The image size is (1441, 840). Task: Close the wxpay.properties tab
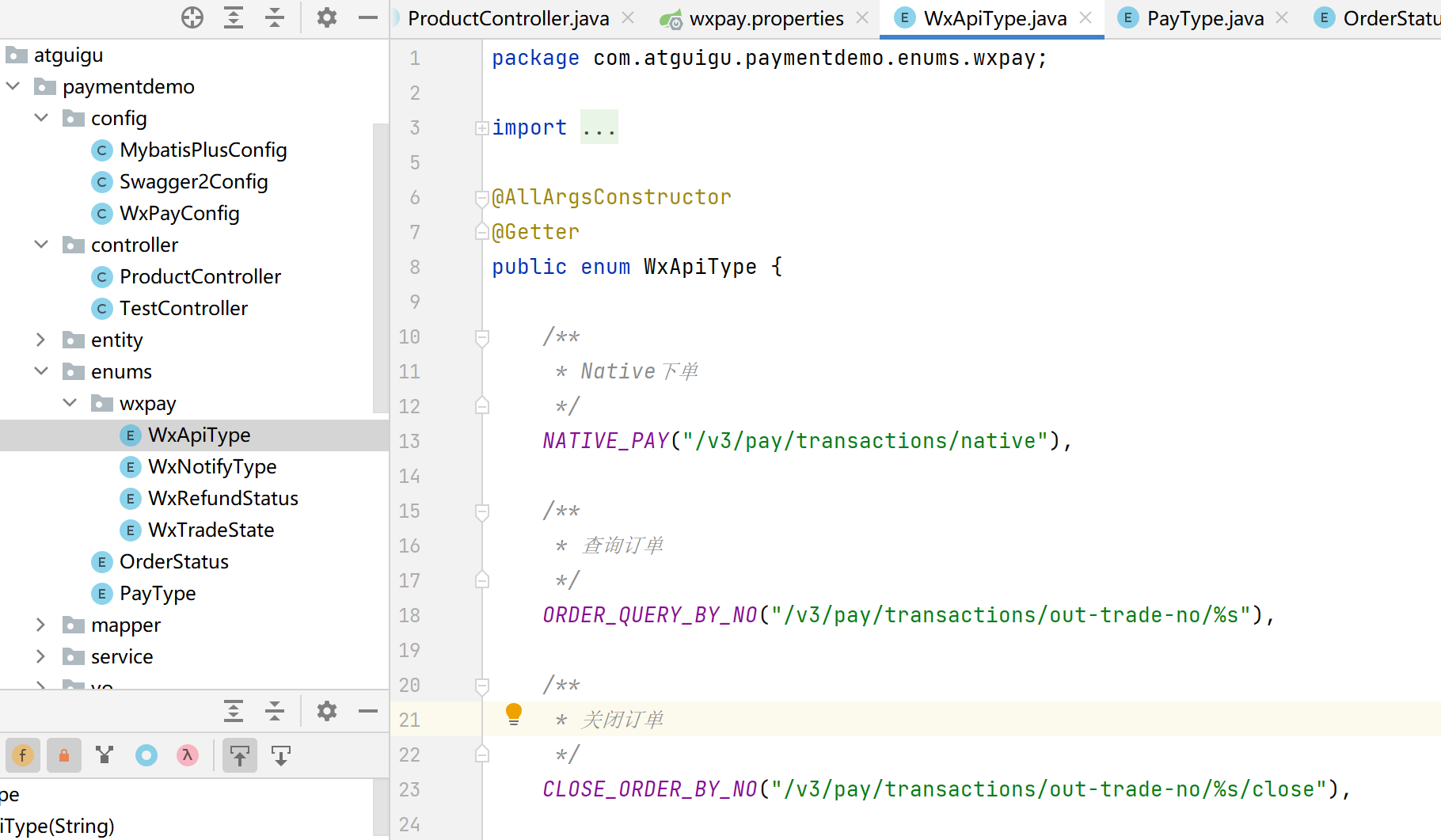[862, 17]
